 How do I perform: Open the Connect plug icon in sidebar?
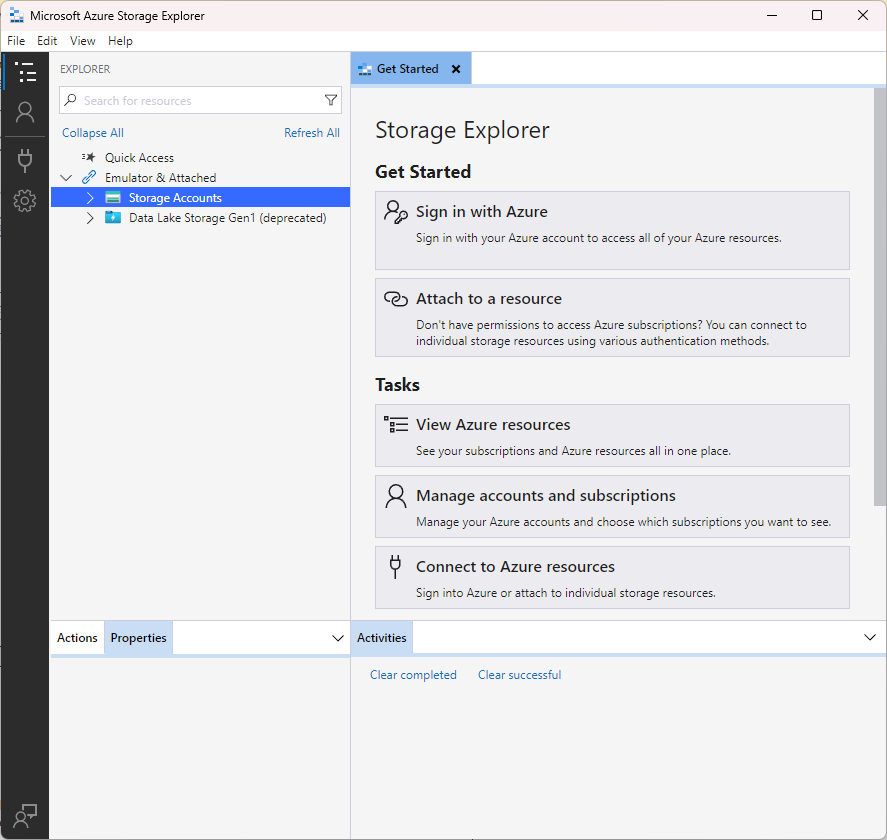click(x=25, y=160)
